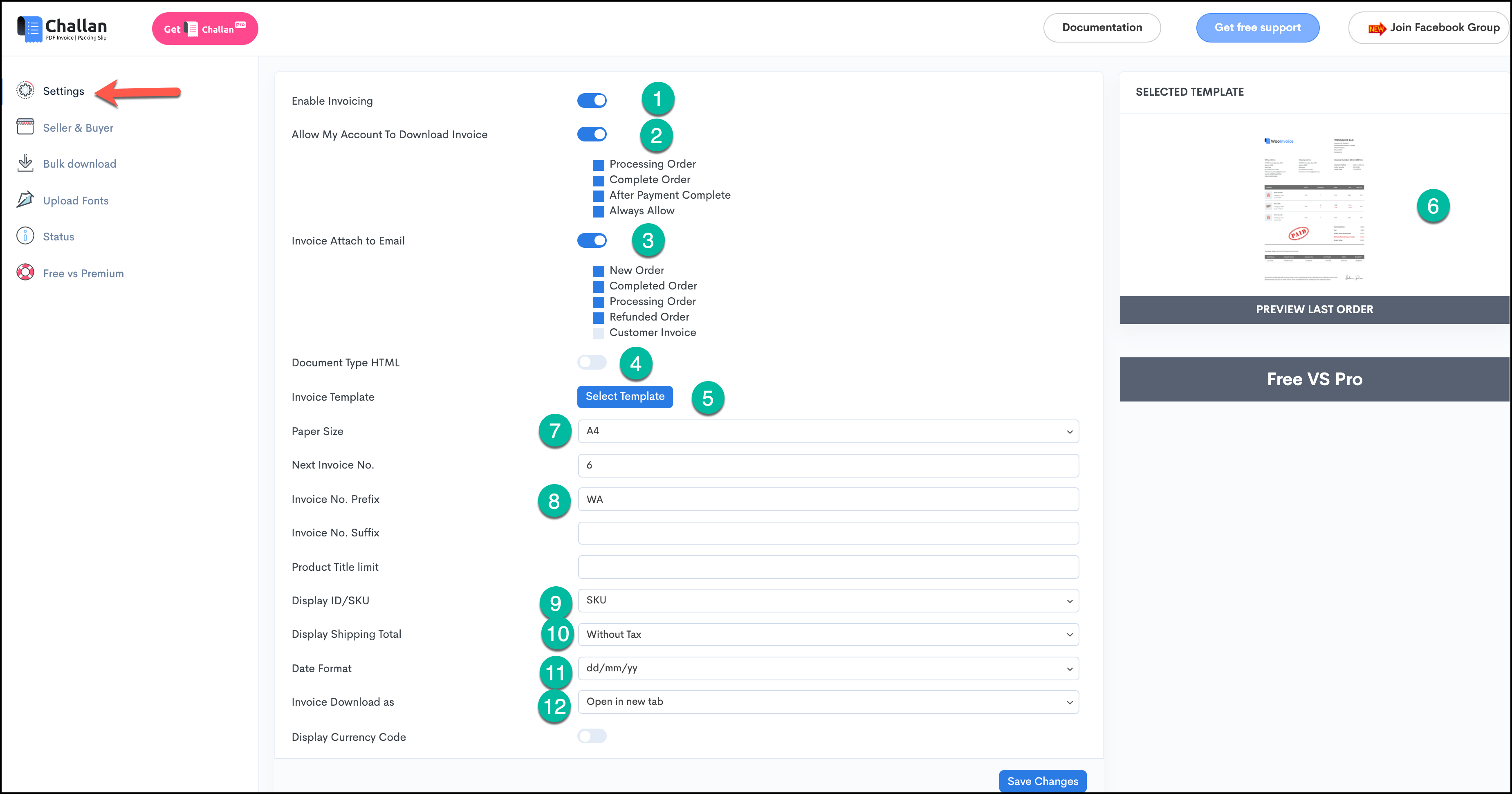Click the Seller & Buyer store icon
The height and width of the screenshot is (794, 1512).
click(x=25, y=127)
